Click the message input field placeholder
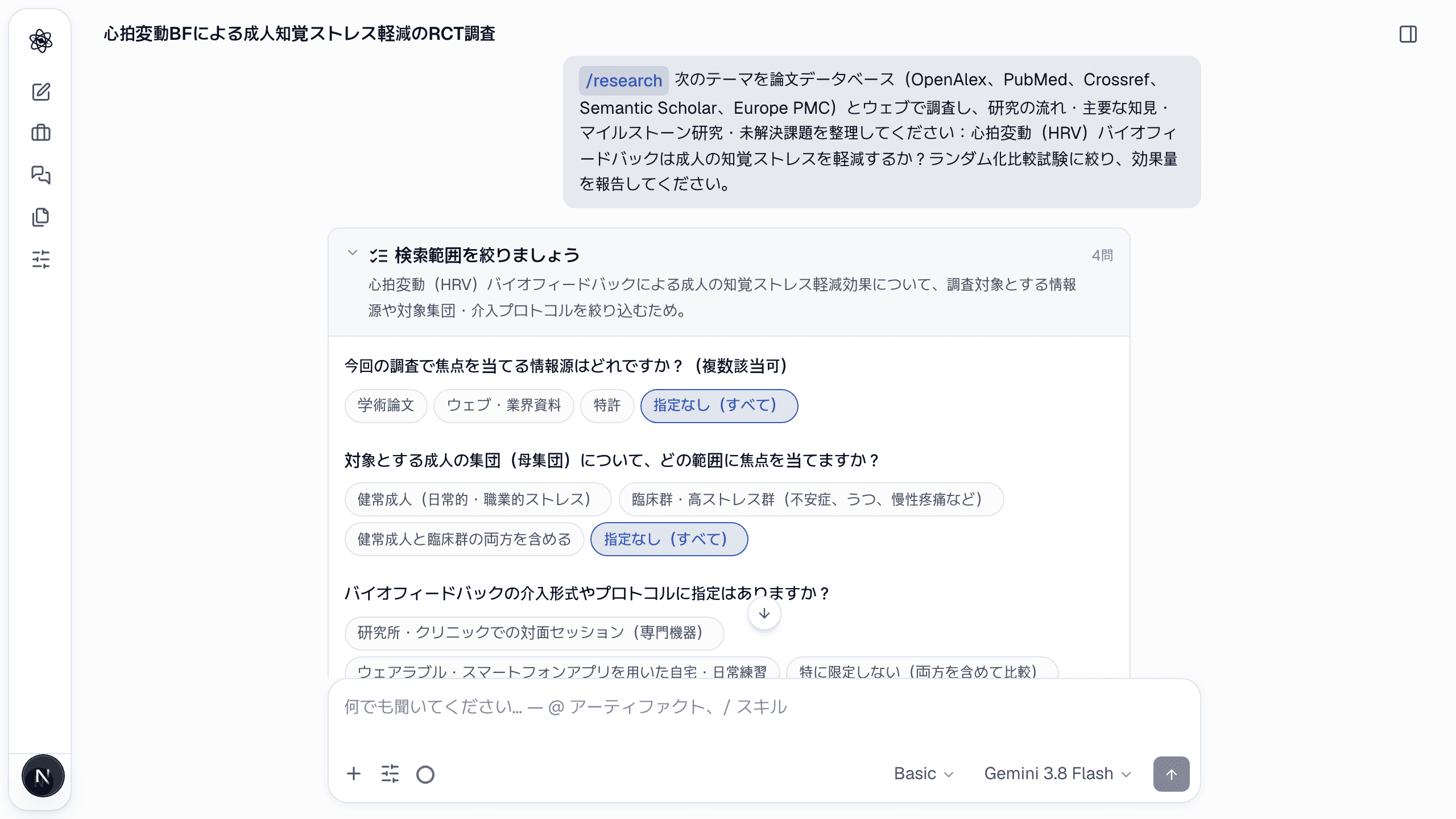 coord(764,707)
